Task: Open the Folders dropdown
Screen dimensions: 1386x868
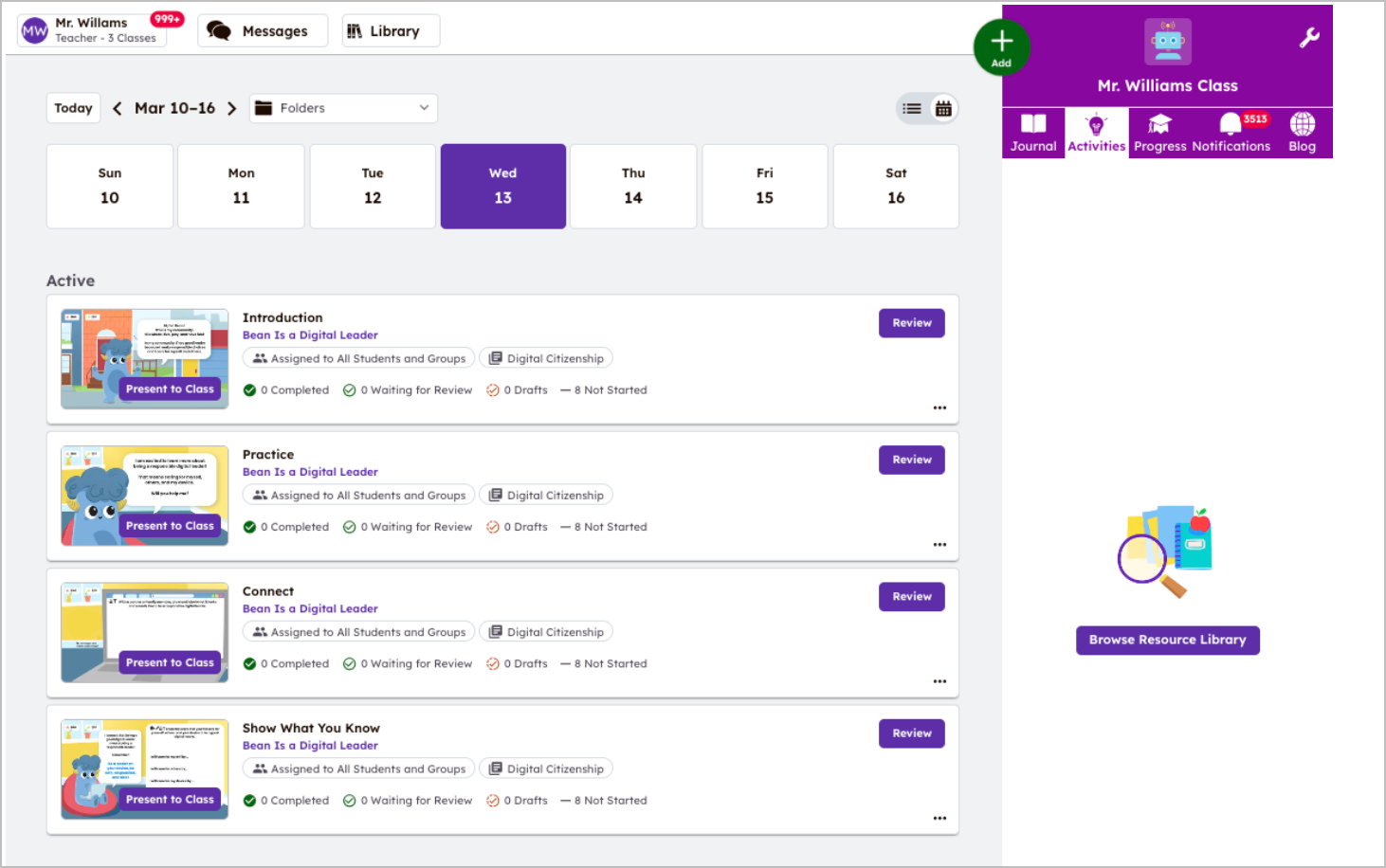Action: tap(343, 107)
